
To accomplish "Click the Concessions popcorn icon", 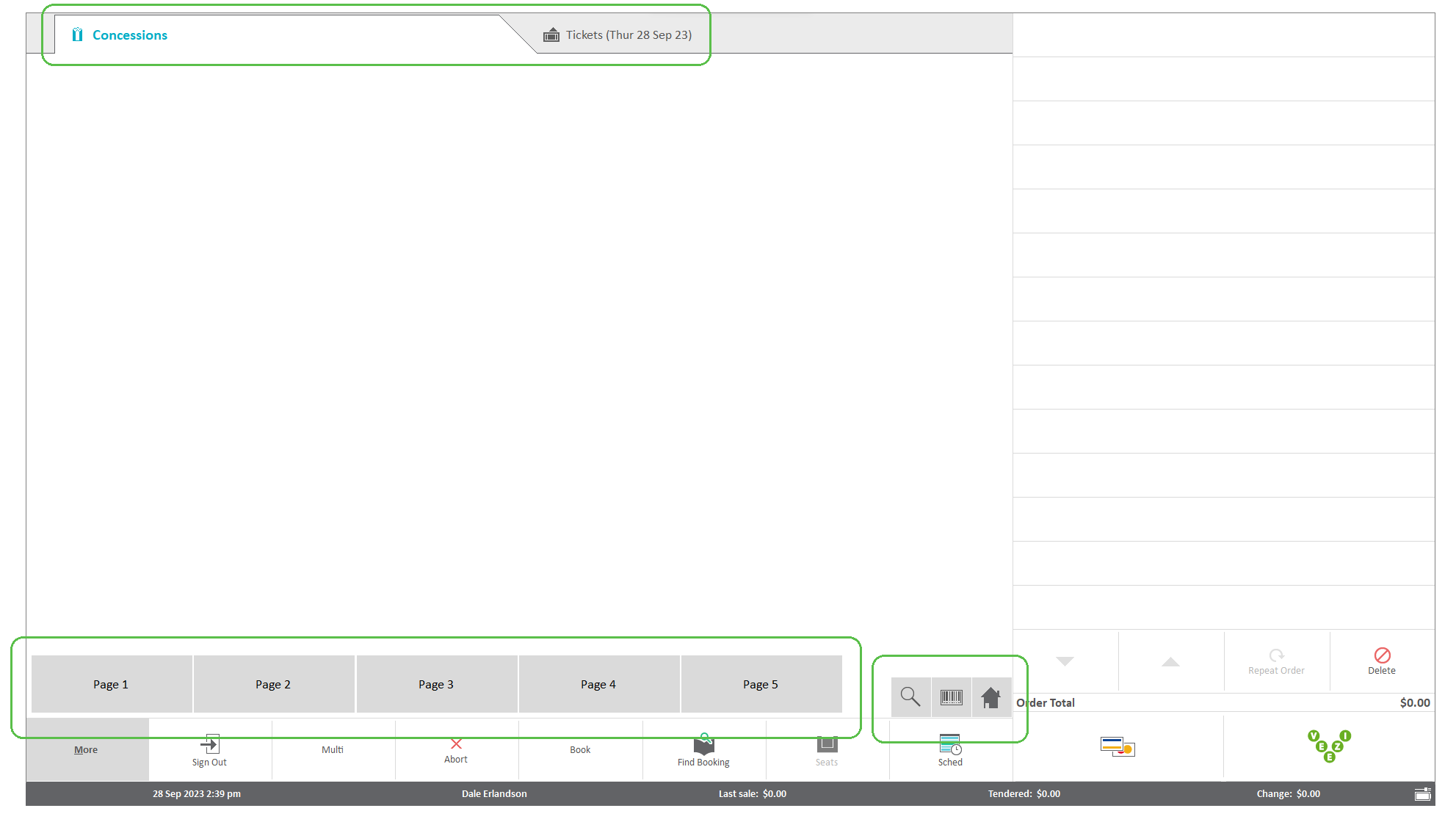I will [77, 34].
